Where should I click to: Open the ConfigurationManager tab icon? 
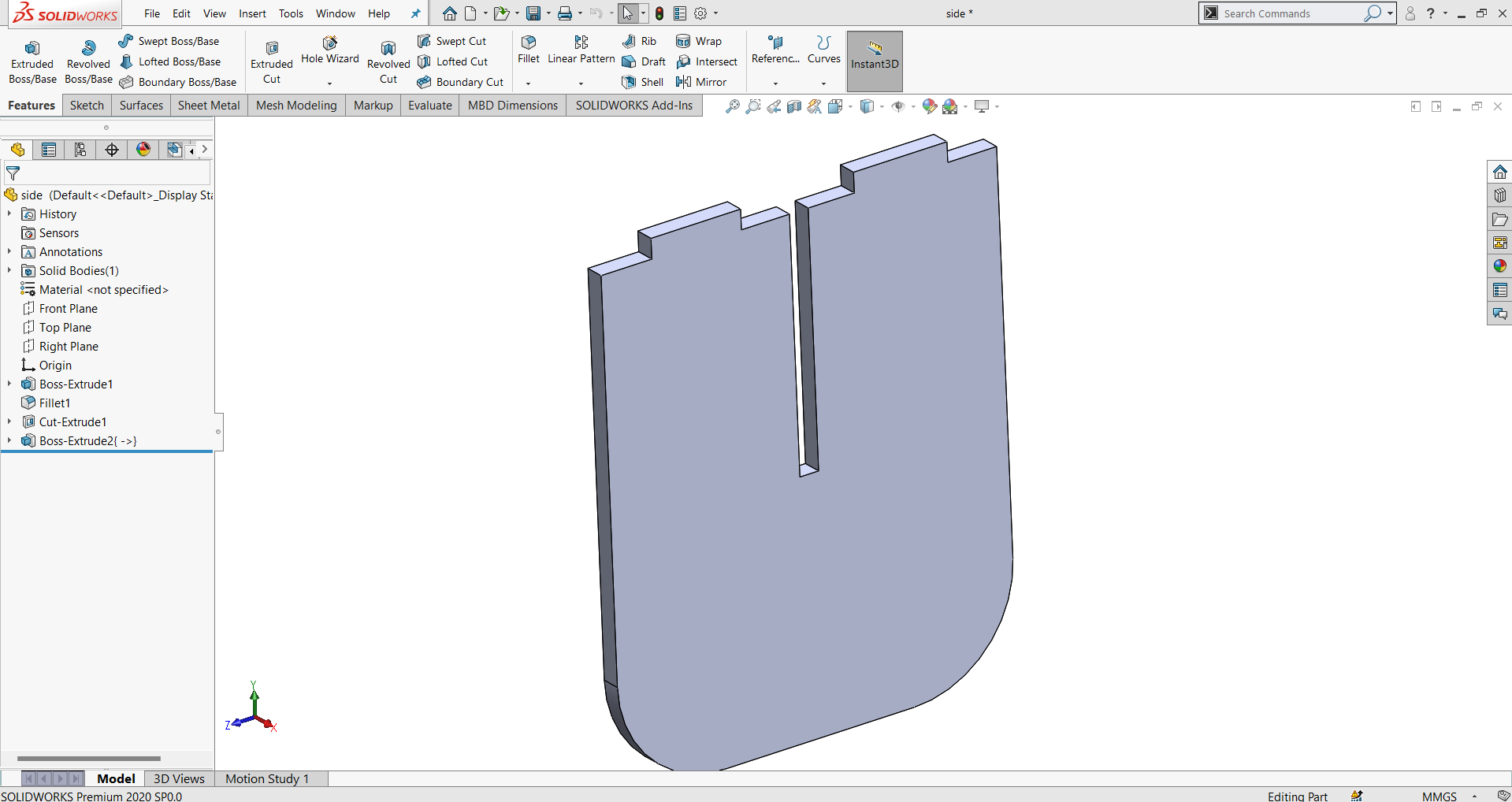pyautogui.click(x=80, y=150)
